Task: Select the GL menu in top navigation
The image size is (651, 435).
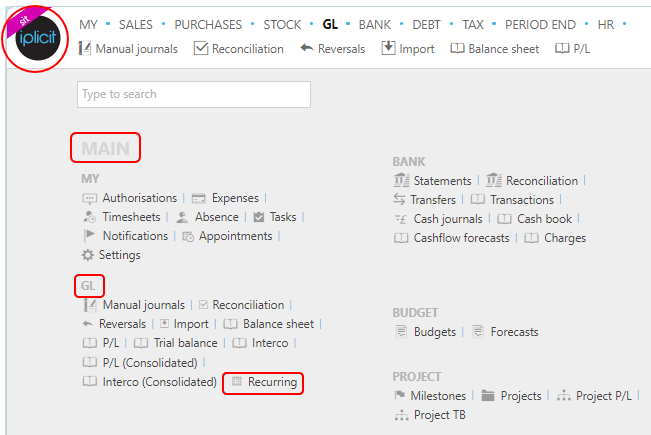Action: point(330,24)
